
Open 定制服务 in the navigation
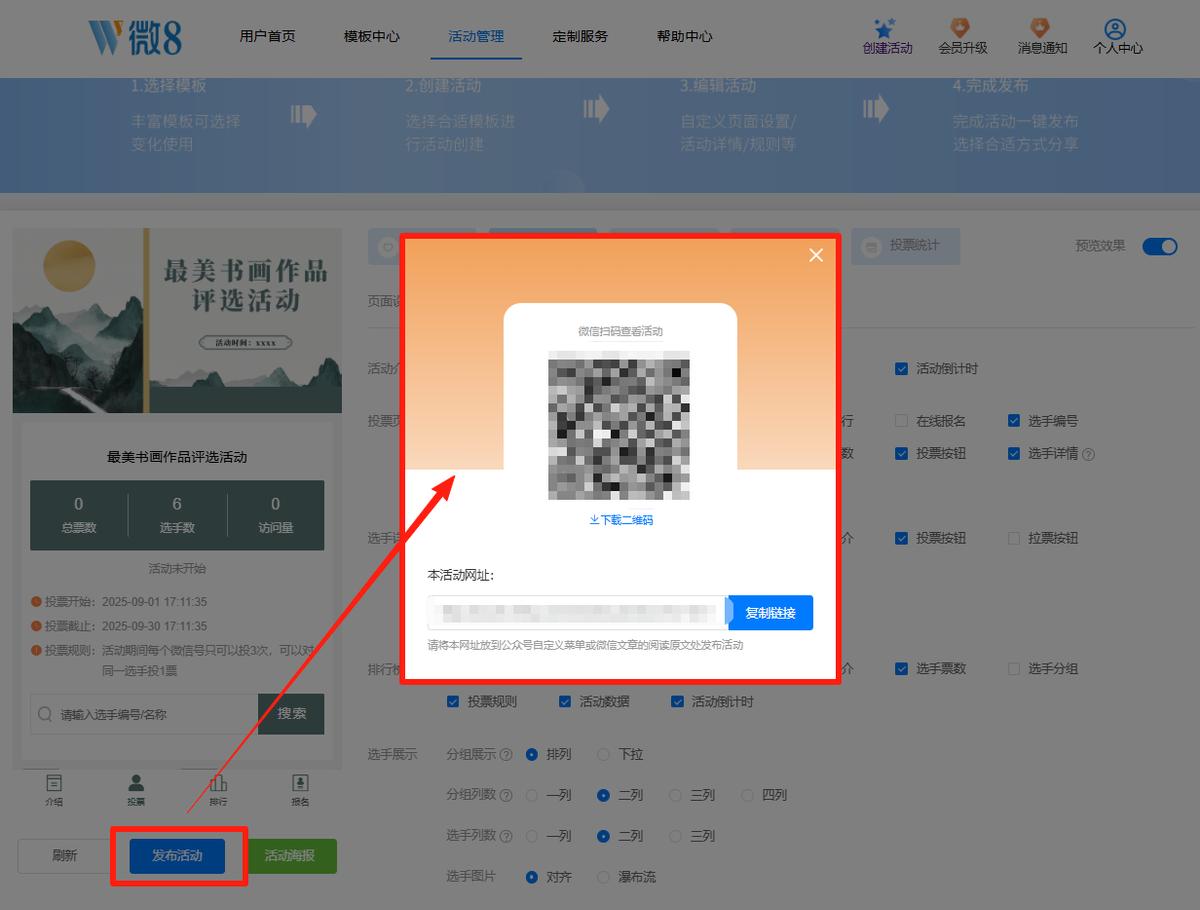tap(580, 36)
